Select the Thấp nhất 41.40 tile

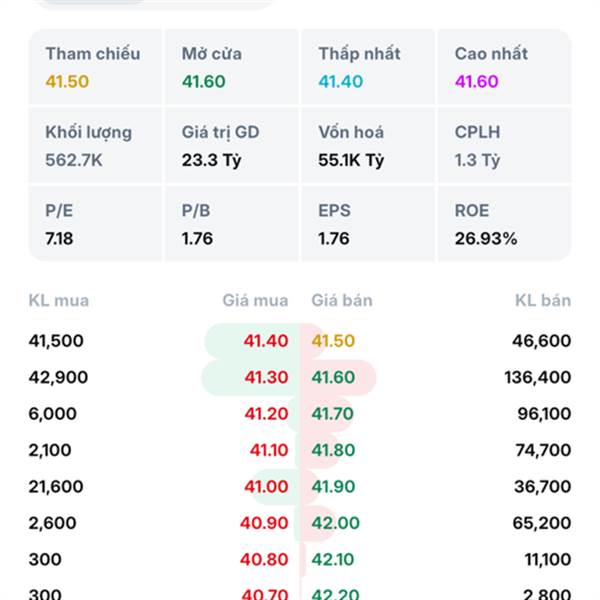point(367,68)
